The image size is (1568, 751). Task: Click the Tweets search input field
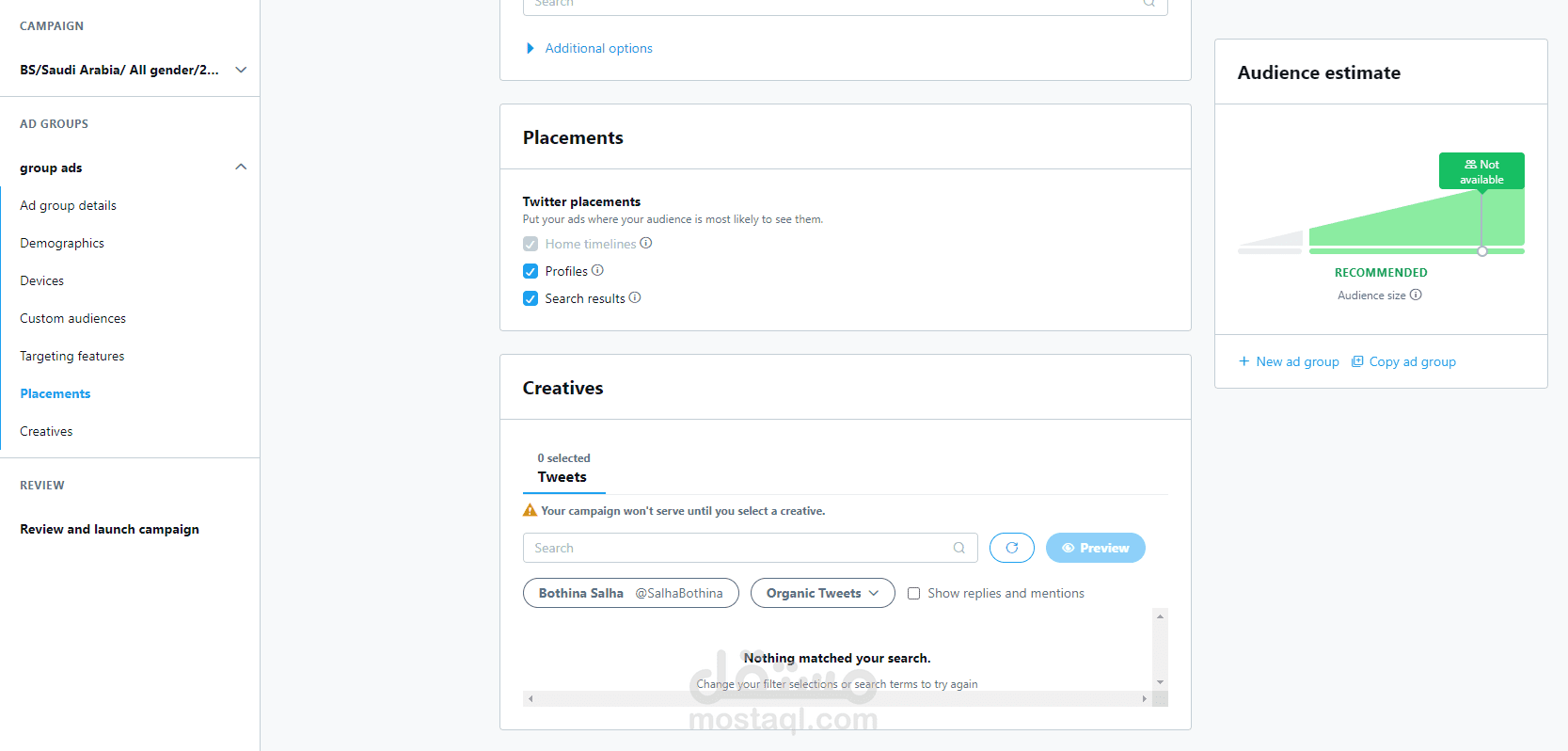[751, 548]
